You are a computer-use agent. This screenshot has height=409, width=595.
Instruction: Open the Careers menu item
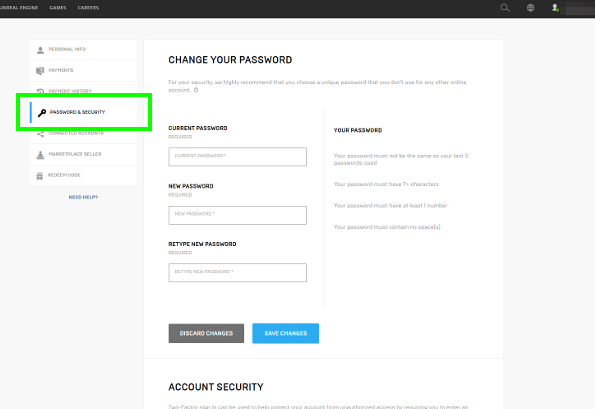(x=88, y=8)
